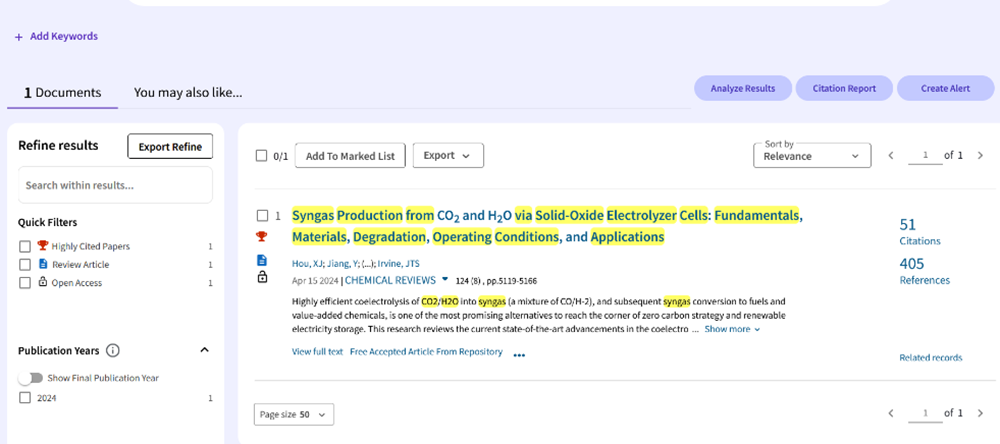Image resolution: width=1000 pixels, height=444 pixels.
Task: Tick the 2024 publication year checkbox
Action: tap(25, 398)
